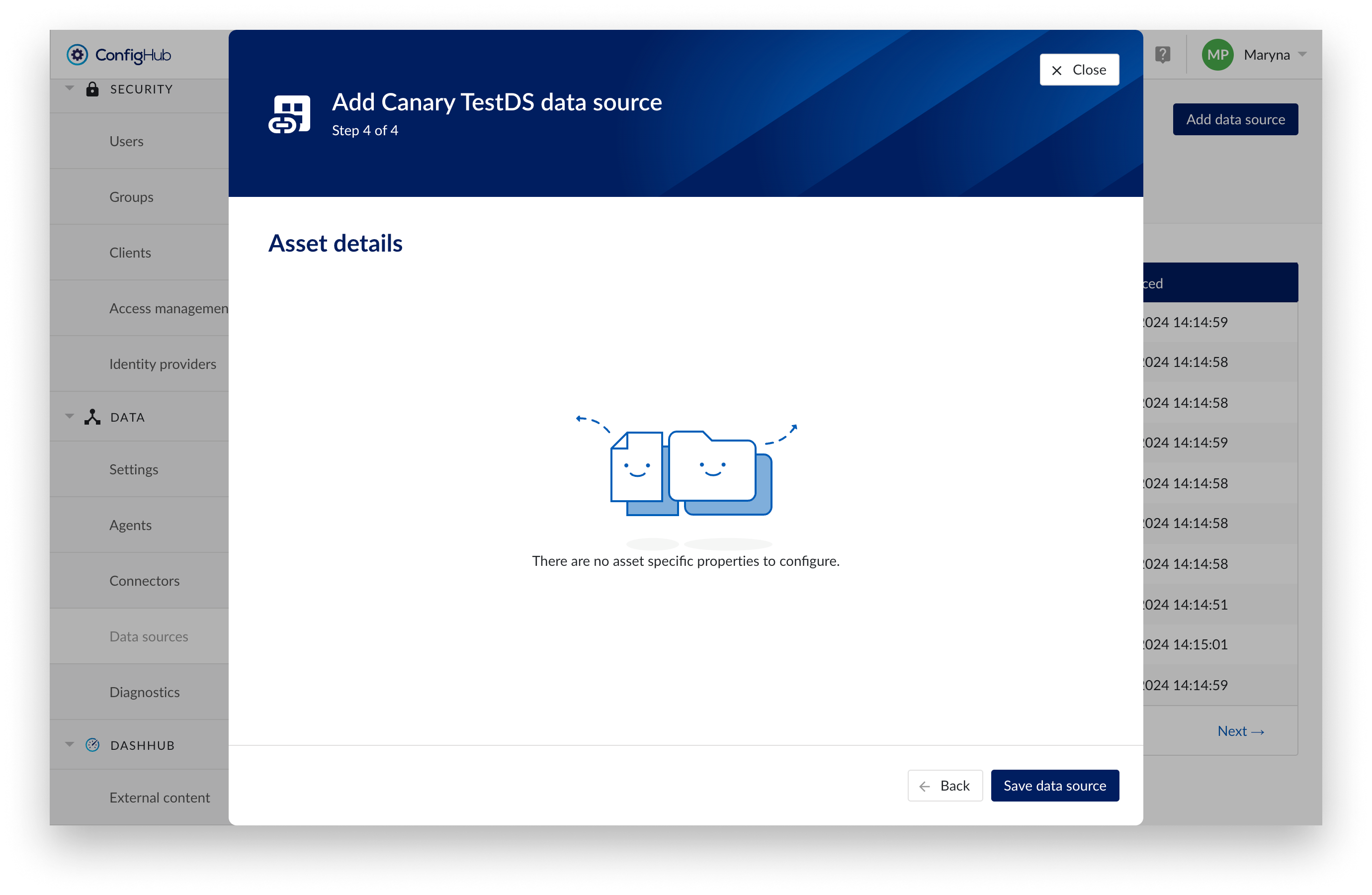The width and height of the screenshot is (1372, 895).
Task: Open help via the question mark icon
Action: click(1162, 54)
